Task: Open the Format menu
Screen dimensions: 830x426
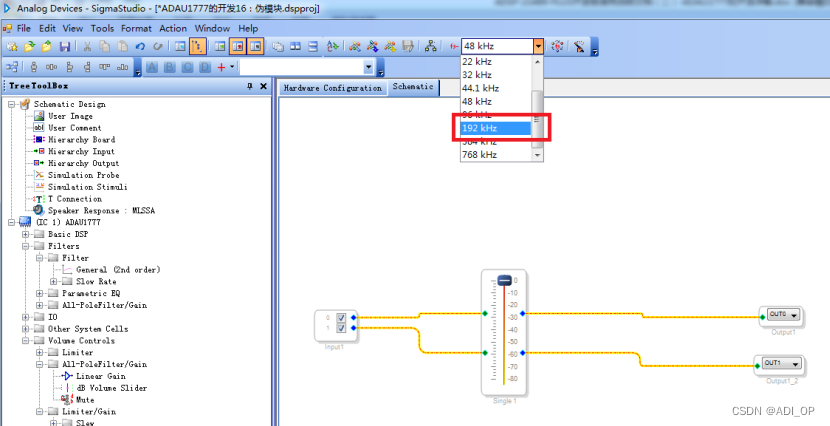Action: coord(136,29)
